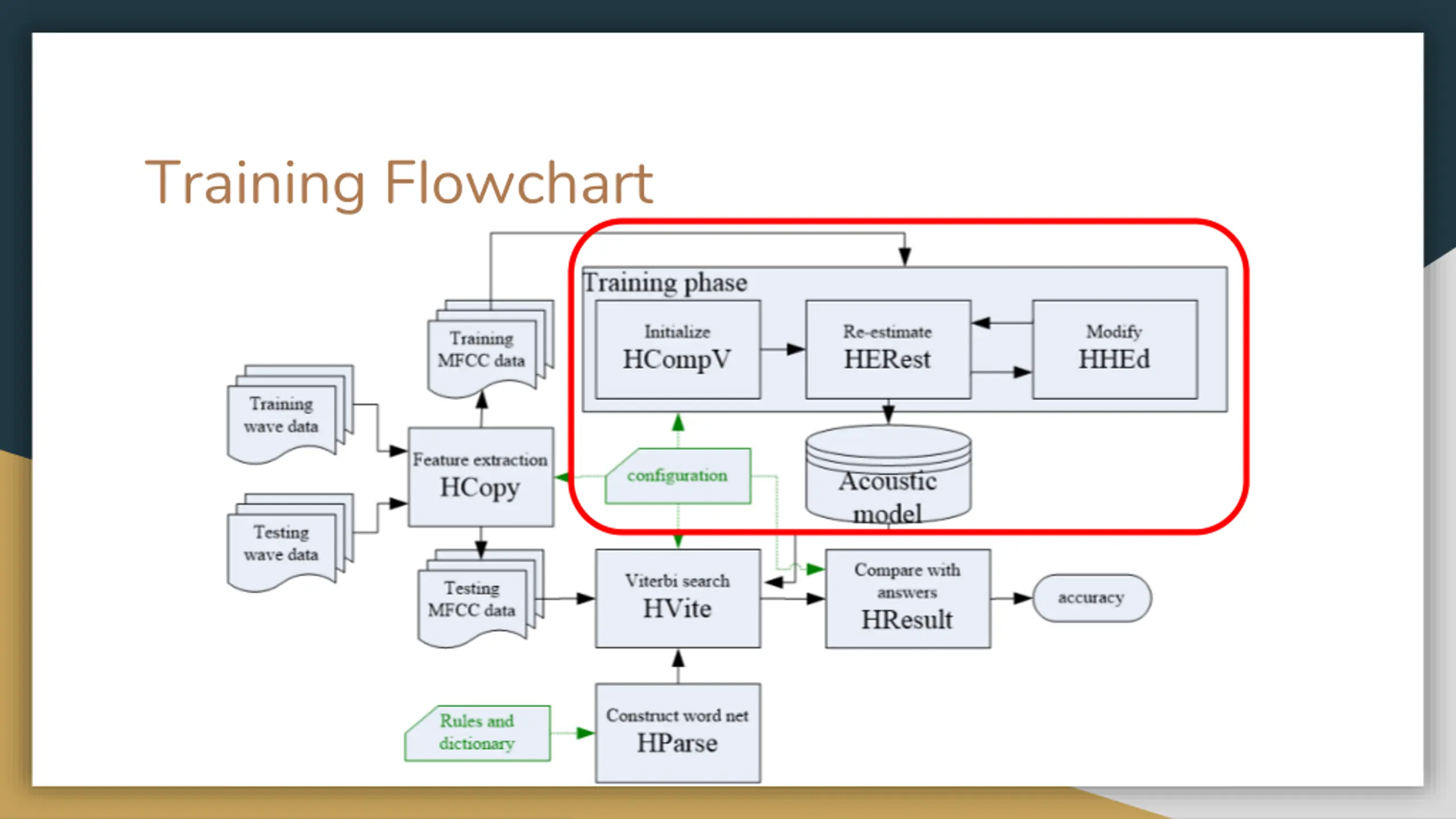Select the Construct word net HParse box
Viewport: 1456px width, 819px height.
pos(677,733)
